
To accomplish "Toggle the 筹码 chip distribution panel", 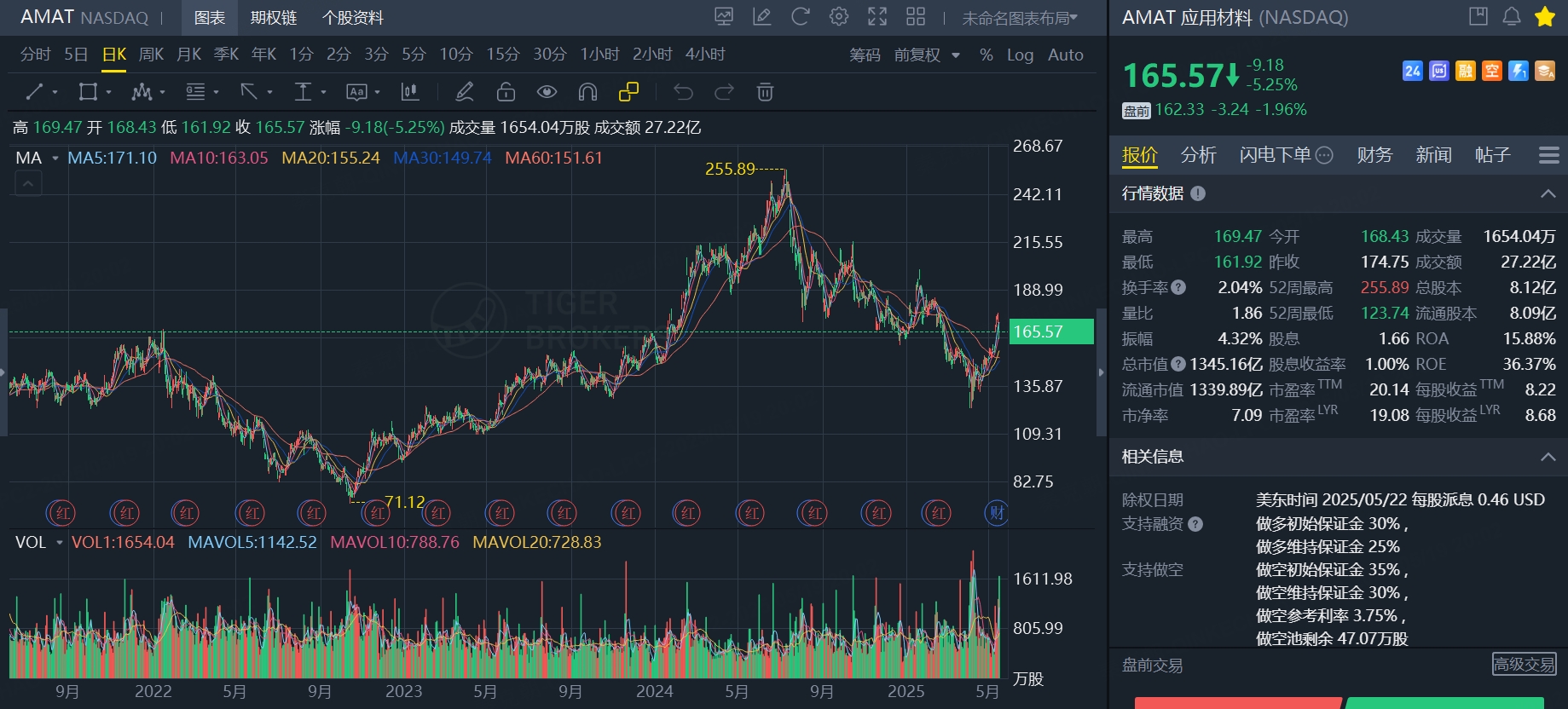I will click(x=865, y=55).
